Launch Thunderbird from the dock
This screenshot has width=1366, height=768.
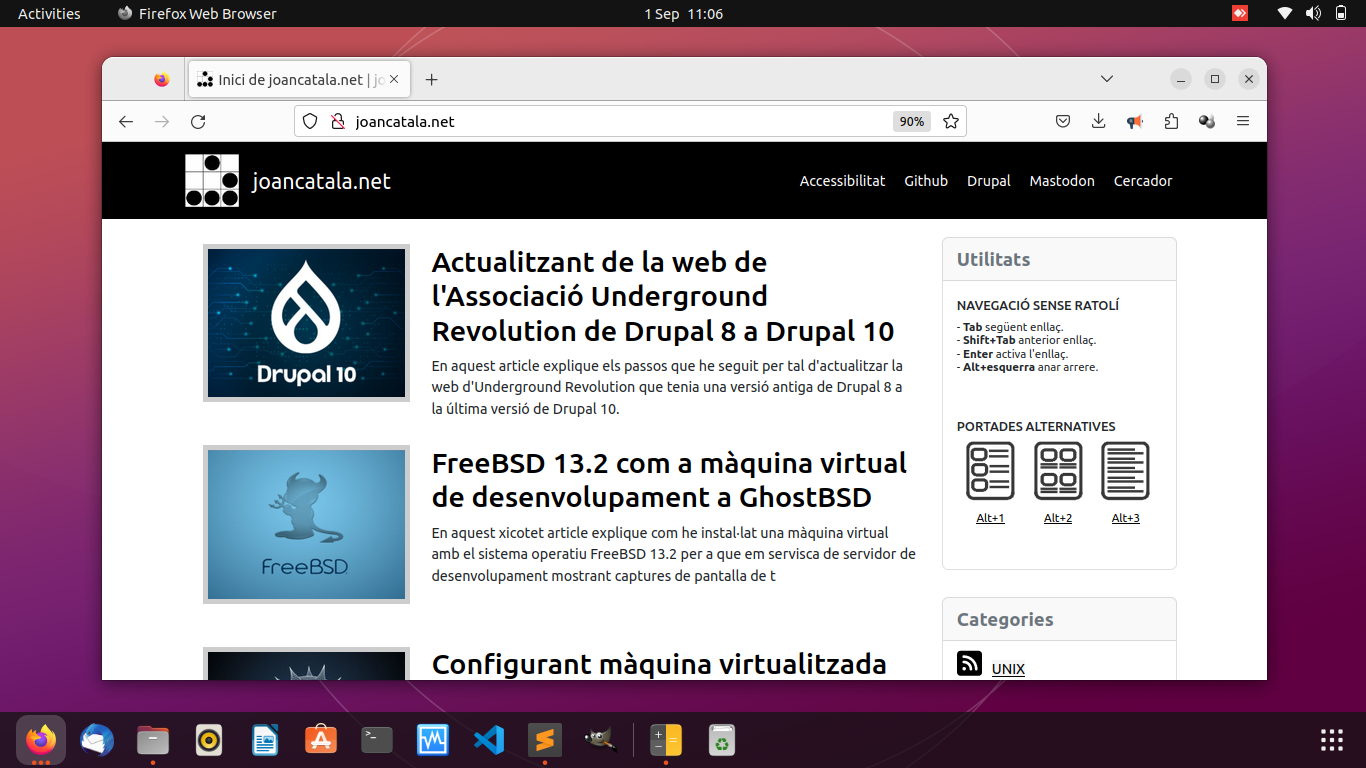[x=97, y=740]
